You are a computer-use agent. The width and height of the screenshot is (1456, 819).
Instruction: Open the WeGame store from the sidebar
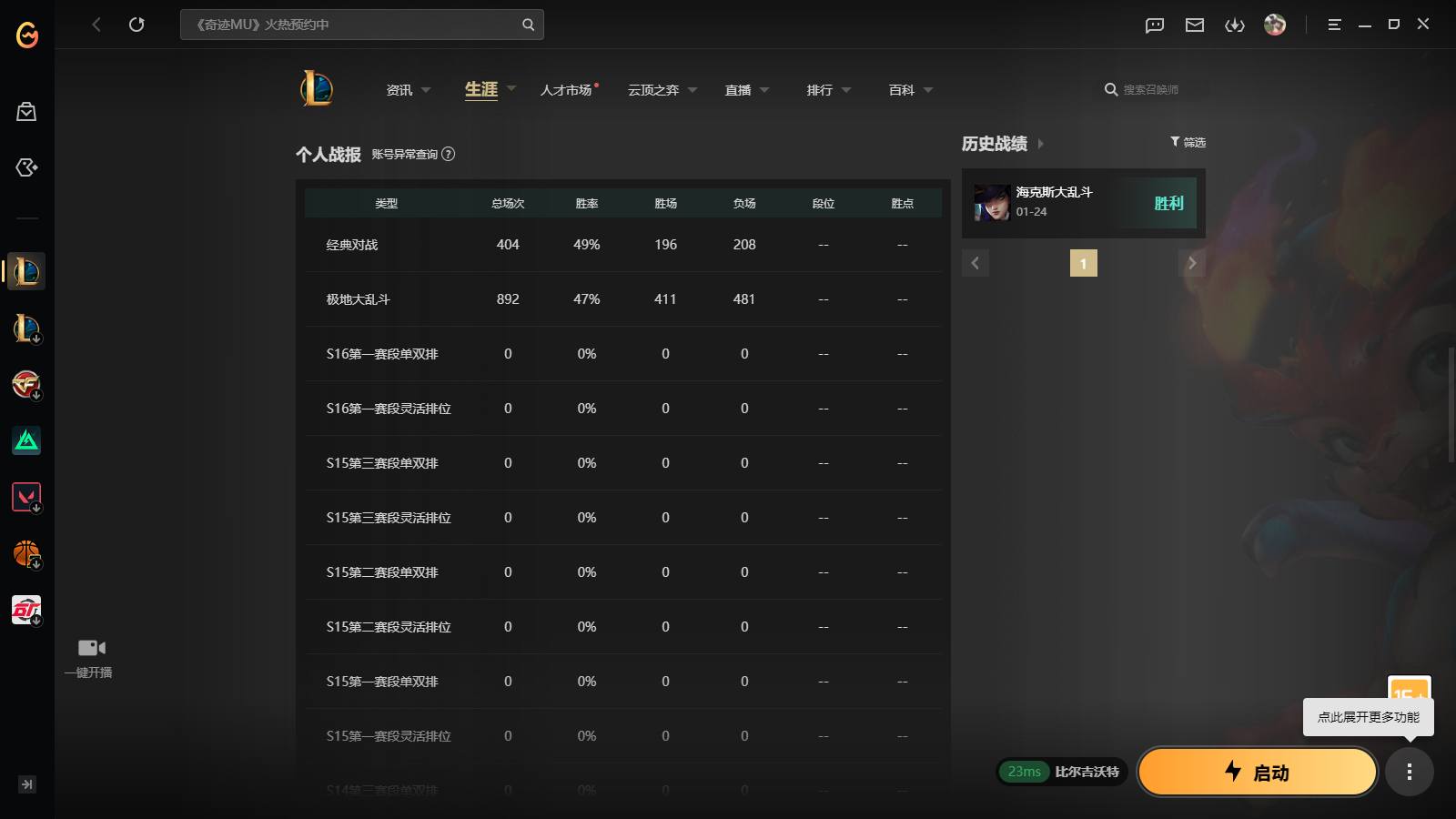pyautogui.click(x=26, y=111)
